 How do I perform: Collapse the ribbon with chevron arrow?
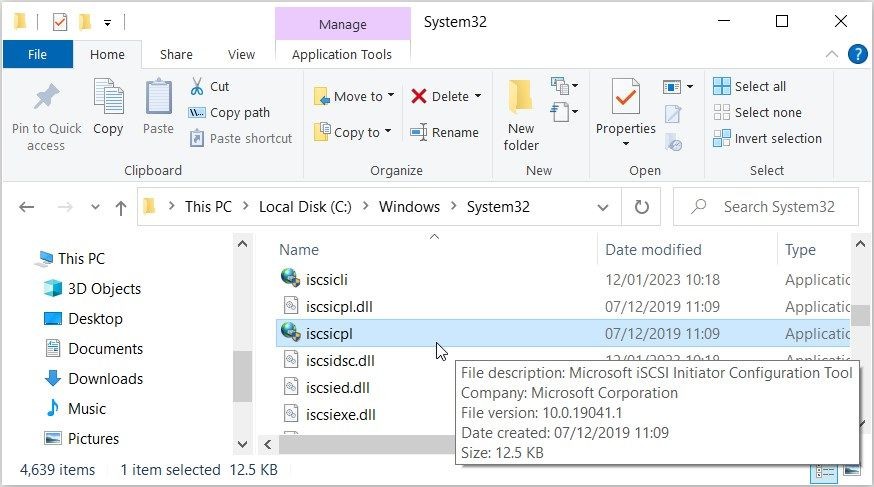832,54
